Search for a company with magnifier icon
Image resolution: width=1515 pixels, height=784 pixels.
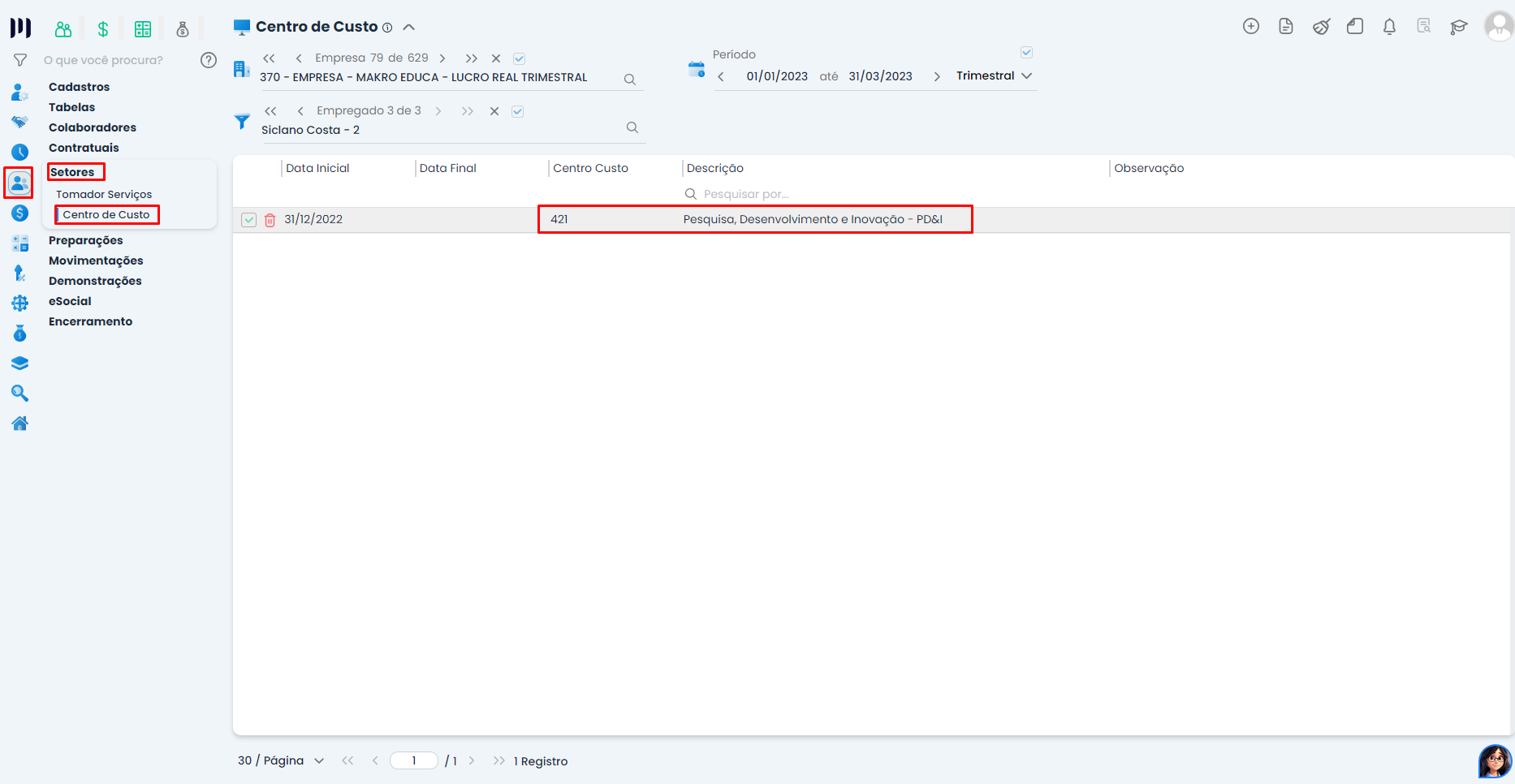tap(629, 80)
